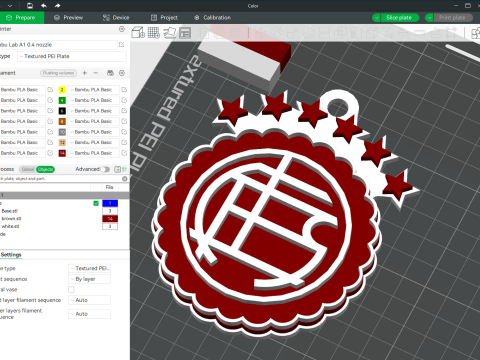Click the process settings search field
Viewport: 480px width, 360px height.
point(60,179)
